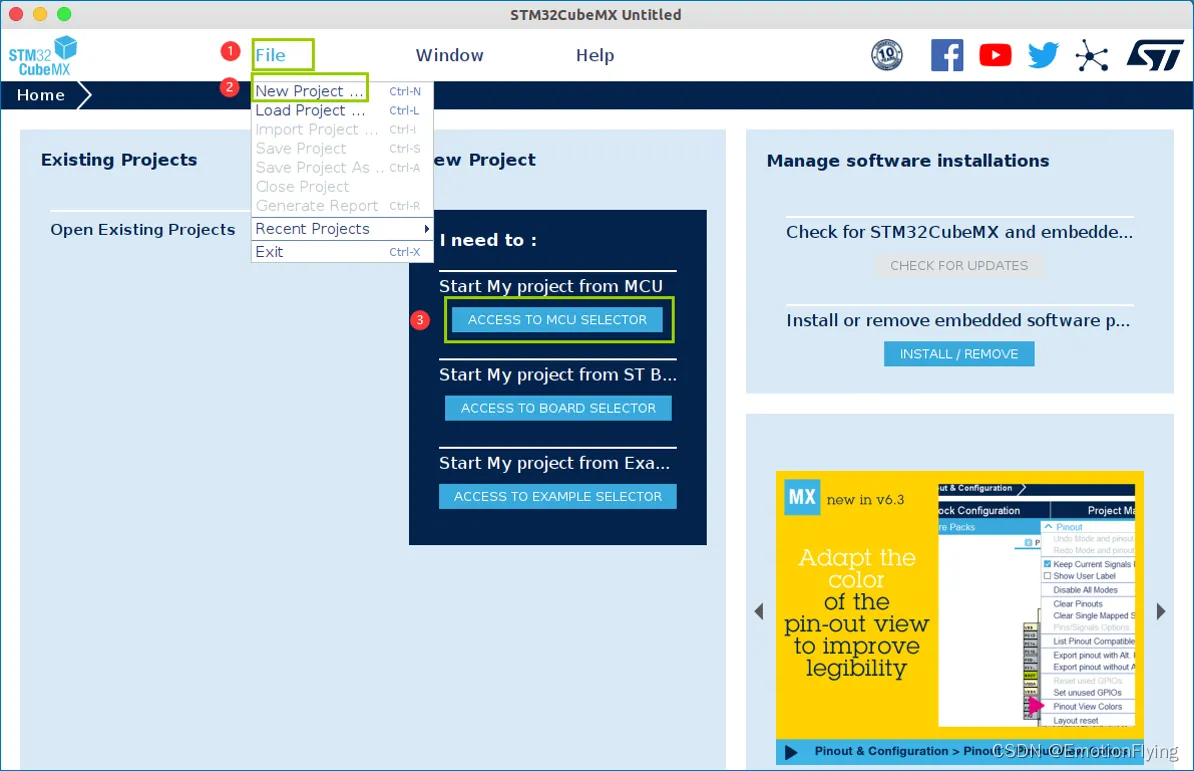Click 'Start My project from MCU' text
This screenshot has height=771, width=1194.
[x=551, y=286]
